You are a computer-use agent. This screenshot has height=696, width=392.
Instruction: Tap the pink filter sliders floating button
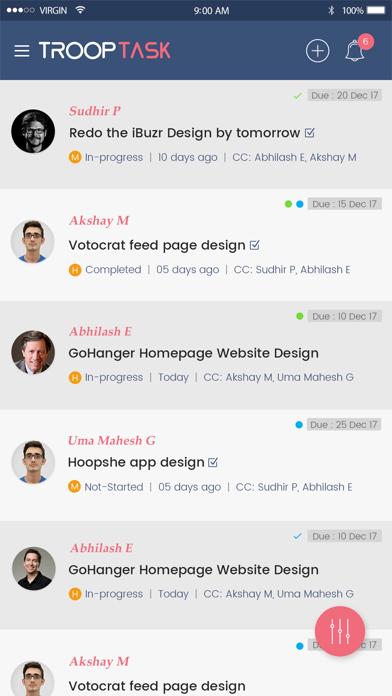pos(340,631)
